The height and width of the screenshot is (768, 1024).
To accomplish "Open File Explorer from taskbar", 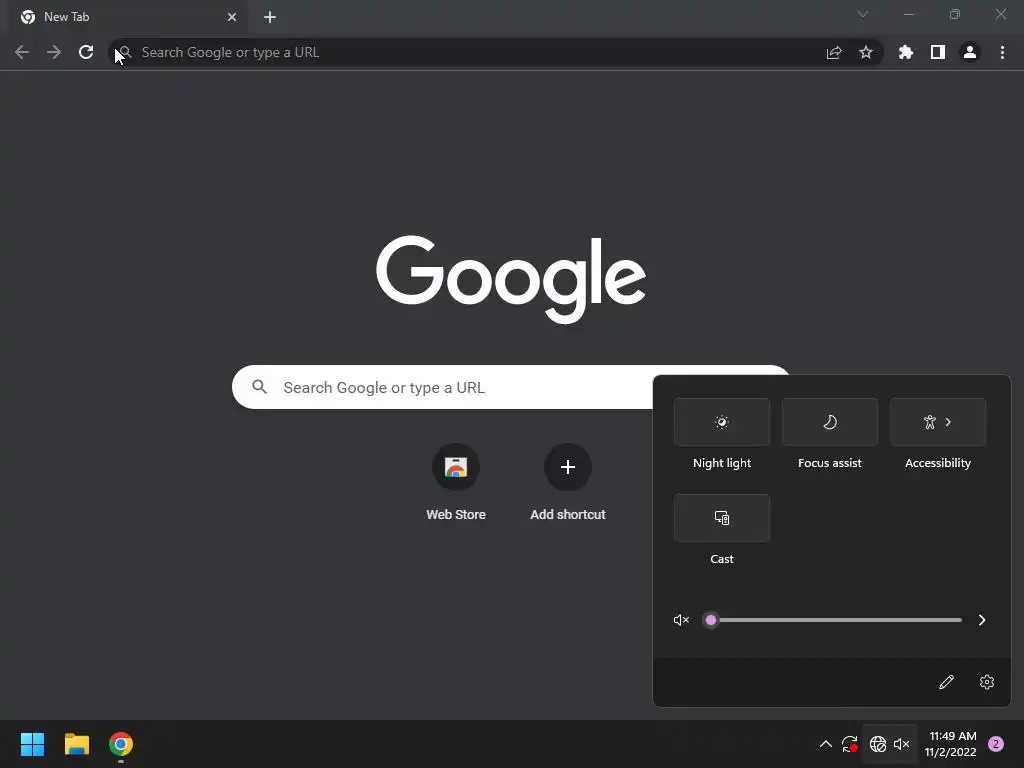I will pos(76,744).
